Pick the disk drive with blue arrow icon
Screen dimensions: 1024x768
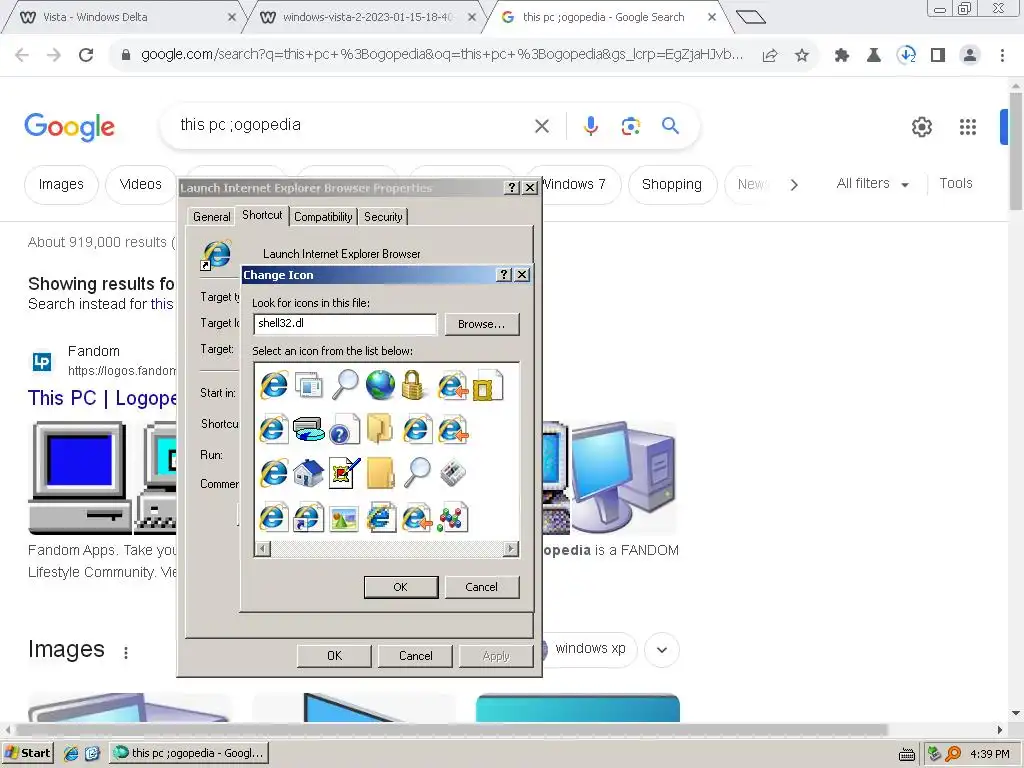[309, 430]
